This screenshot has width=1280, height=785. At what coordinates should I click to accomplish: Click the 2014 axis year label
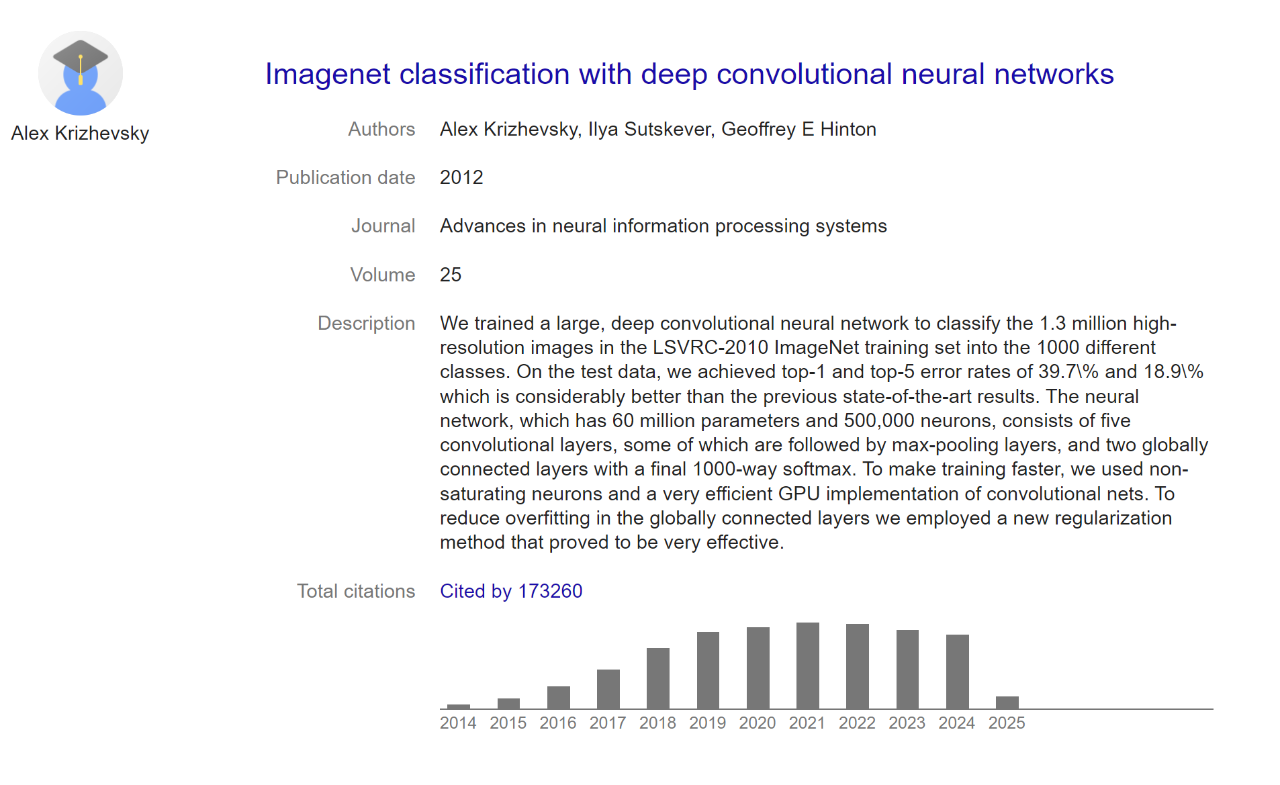458,723
